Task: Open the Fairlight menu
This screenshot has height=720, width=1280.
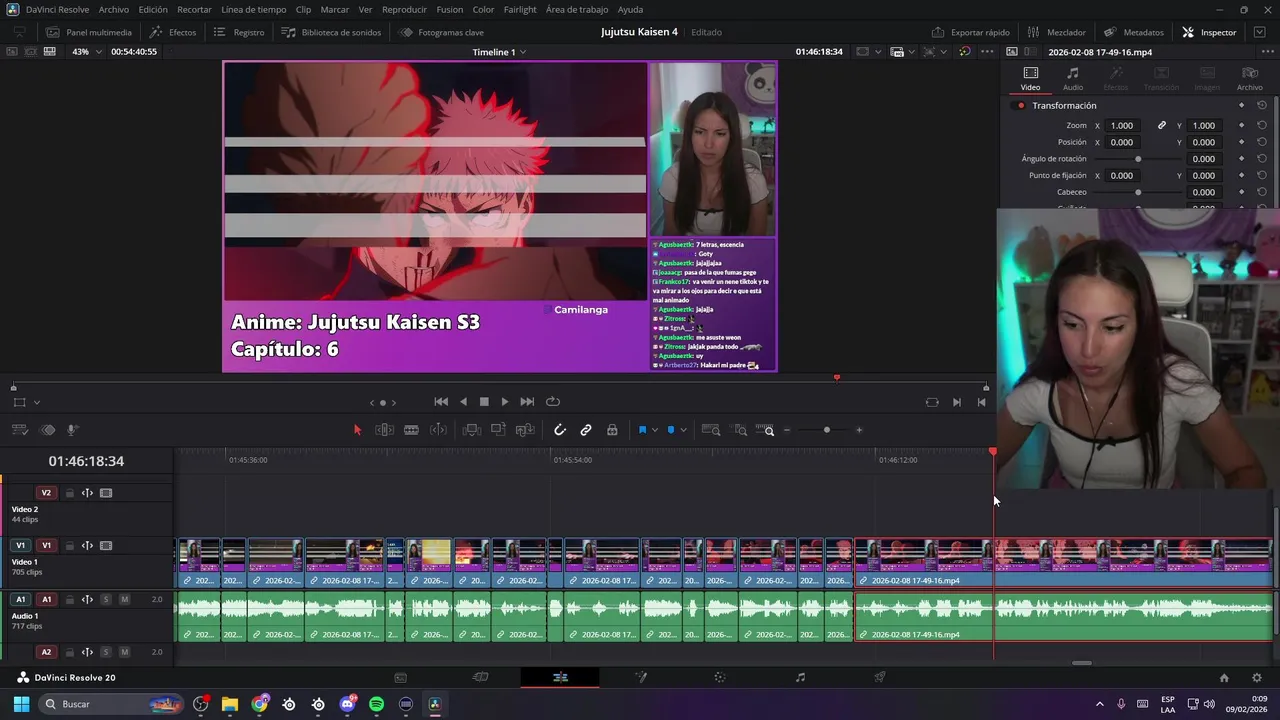Action: [x=520, y=9]
